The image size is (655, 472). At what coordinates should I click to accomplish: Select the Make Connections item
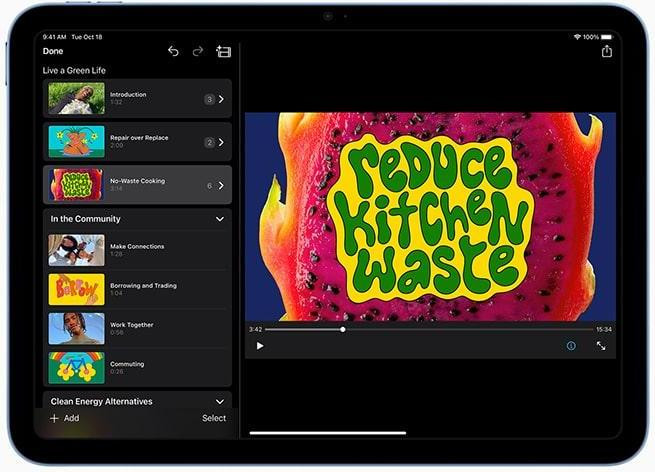coord(137,250)
